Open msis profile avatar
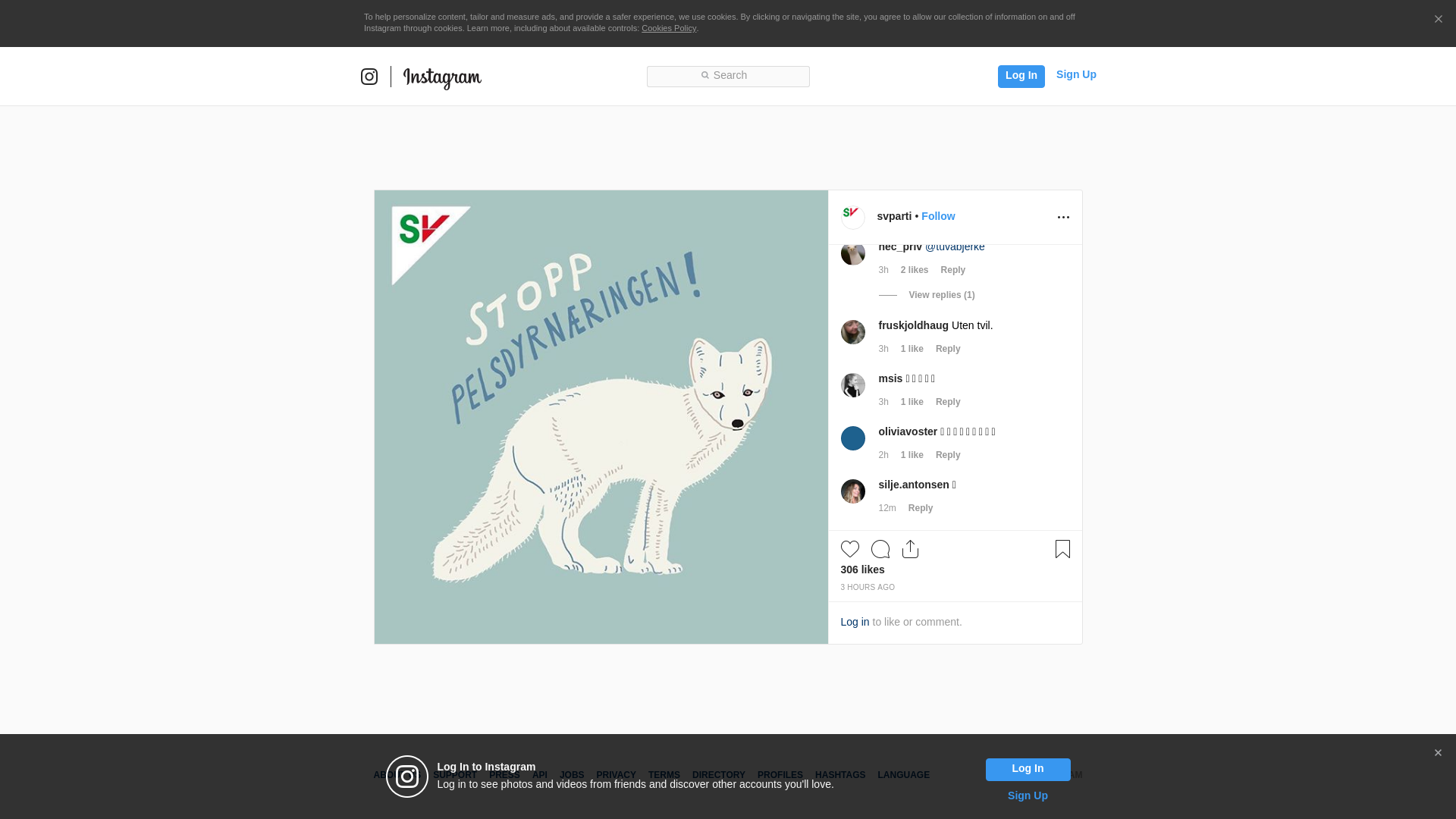 [853, 385]
